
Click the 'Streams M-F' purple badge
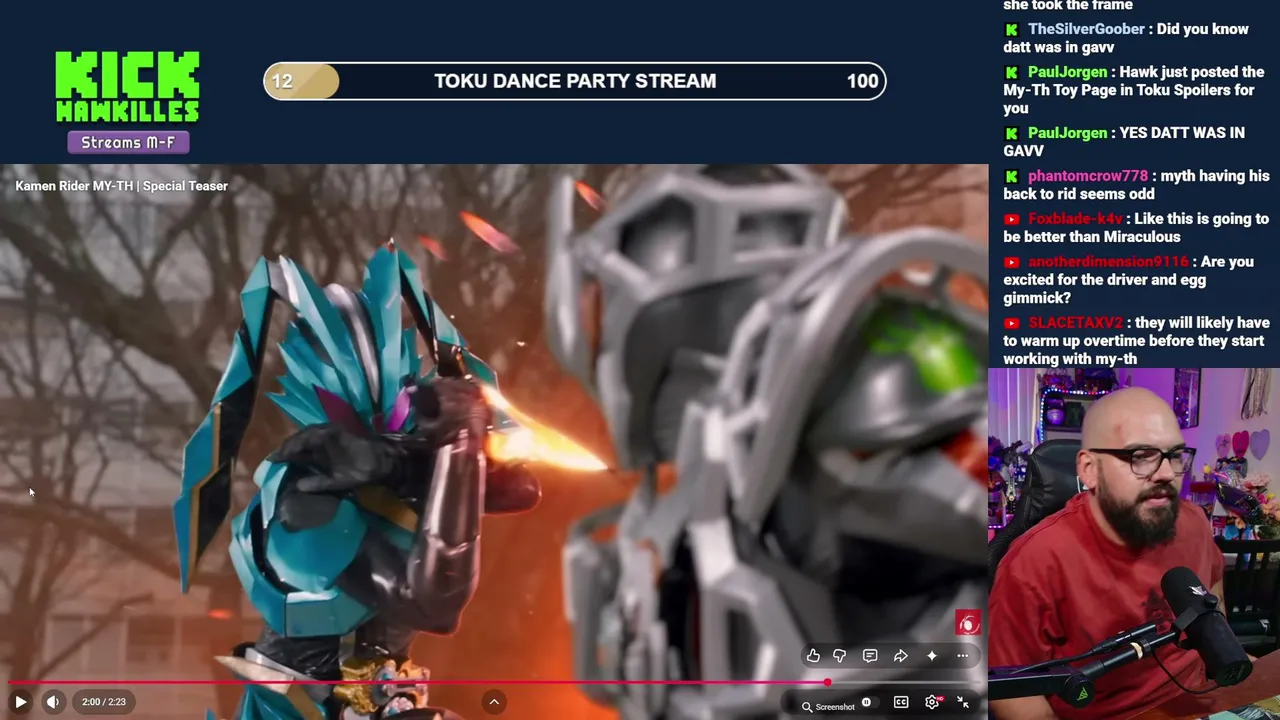click(128, 142)
